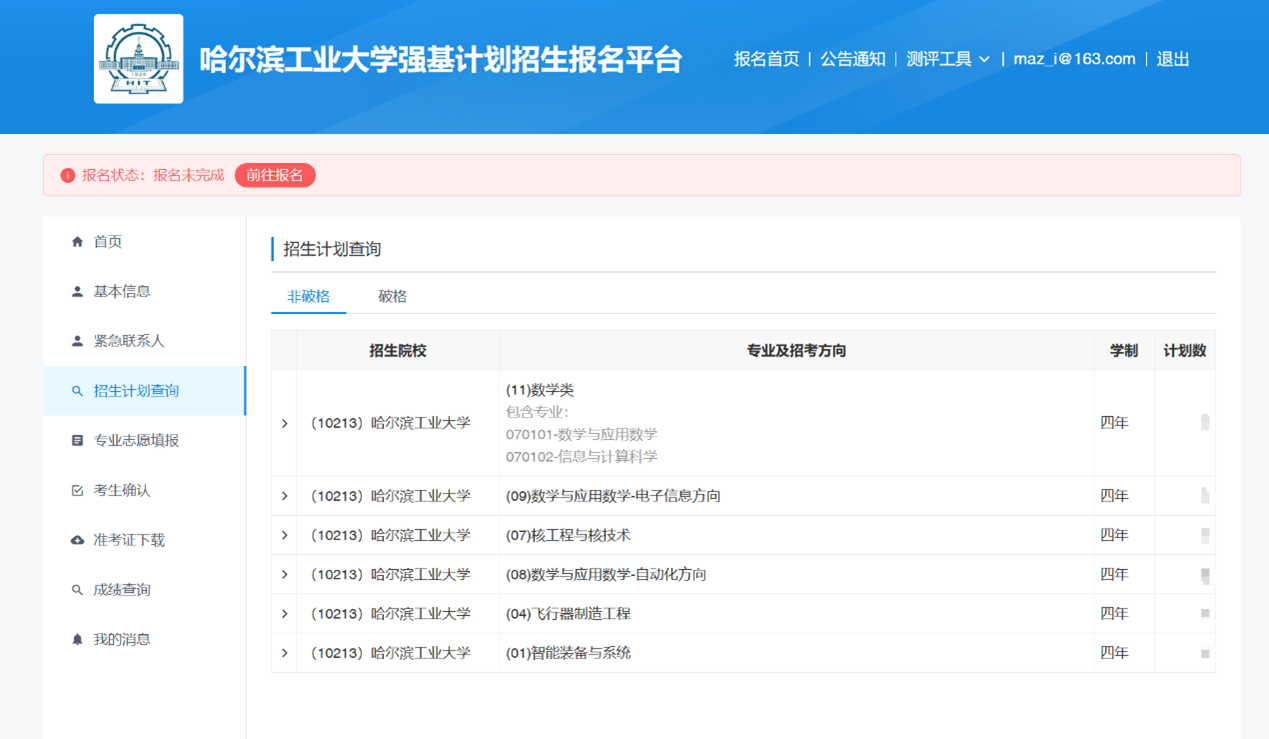Viewport: 1269px width, 739px height.
Task: Click the 前往报名 button
Action: pyautogui.click(x=275, y=175)
